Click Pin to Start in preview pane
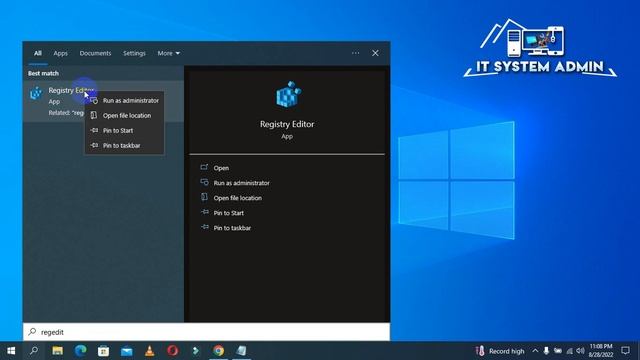640x360 pixels. coord(229,213)
